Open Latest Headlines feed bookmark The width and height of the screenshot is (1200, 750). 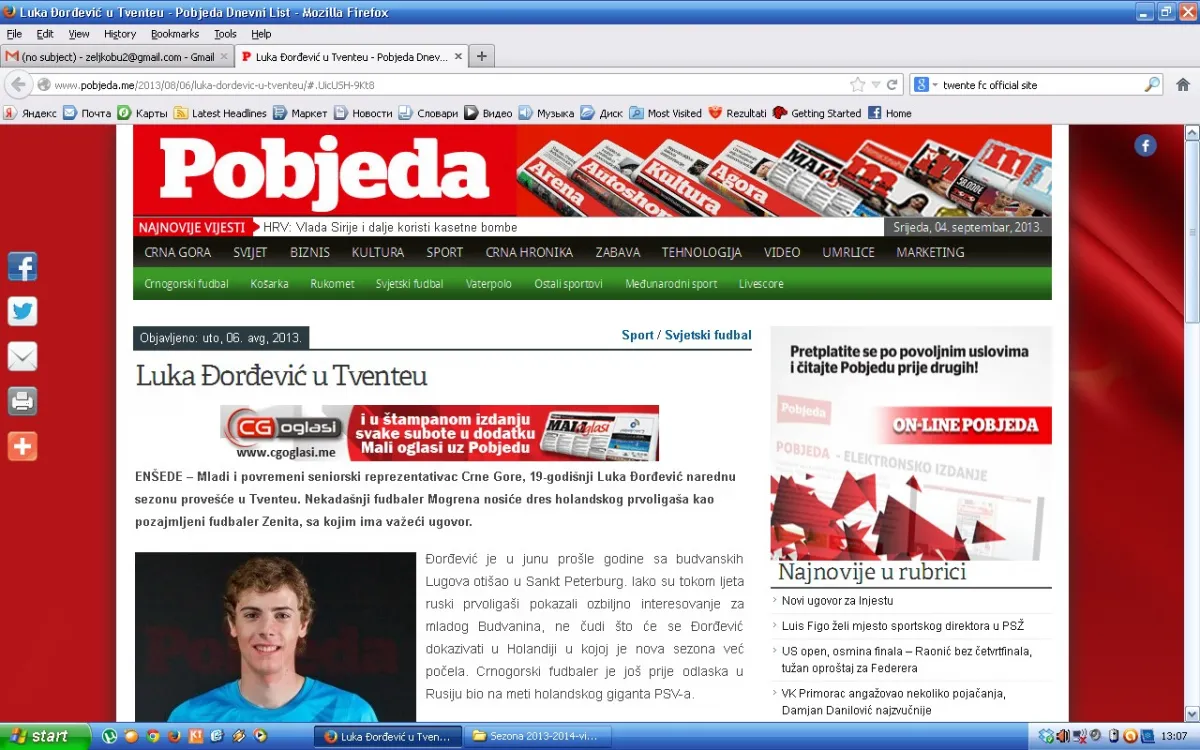[220, 113]
